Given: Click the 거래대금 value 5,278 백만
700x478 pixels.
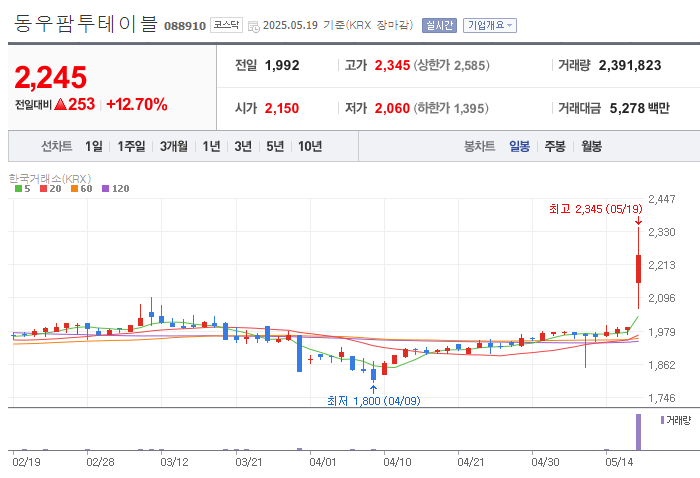Looking at the screenshot, I should tap(640, 108).
